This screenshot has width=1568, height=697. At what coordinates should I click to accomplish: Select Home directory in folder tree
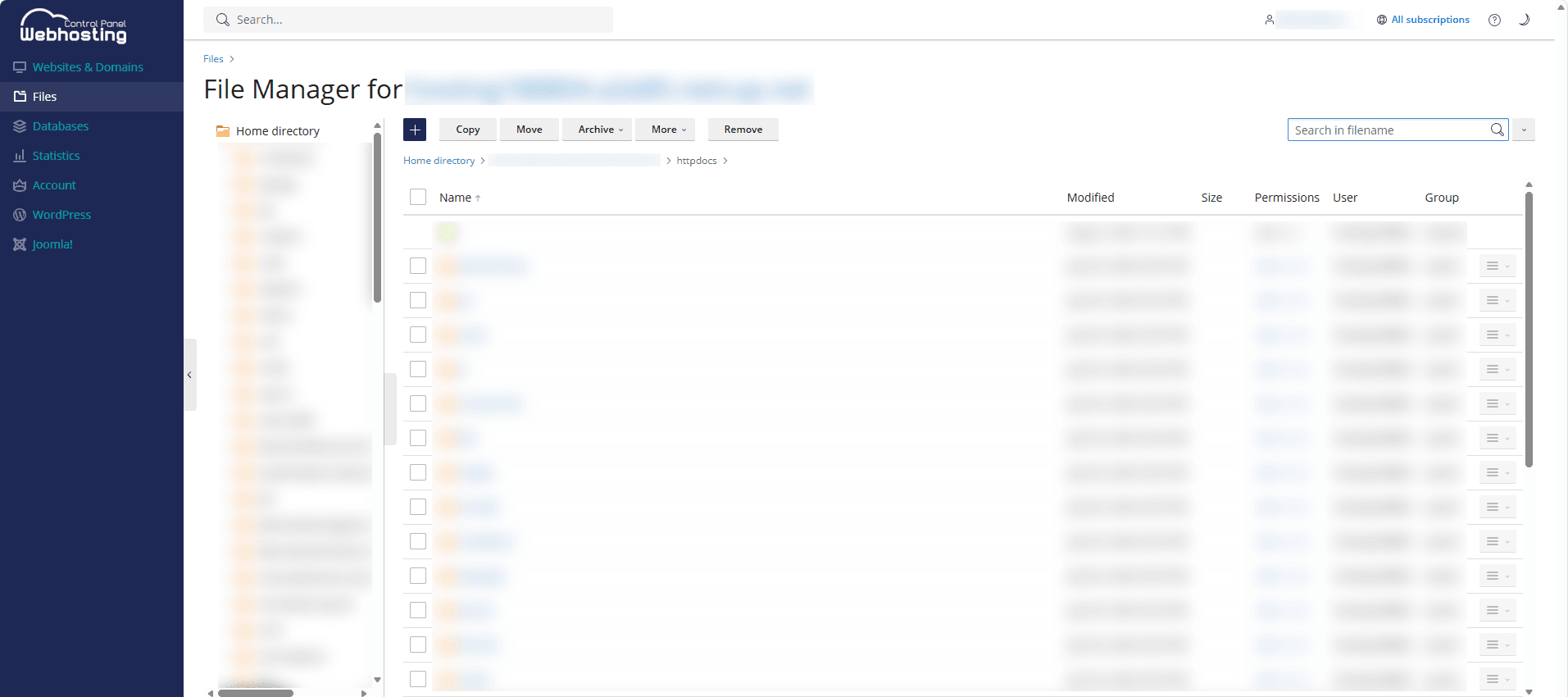pyautogui.click(x=277, y=131)
